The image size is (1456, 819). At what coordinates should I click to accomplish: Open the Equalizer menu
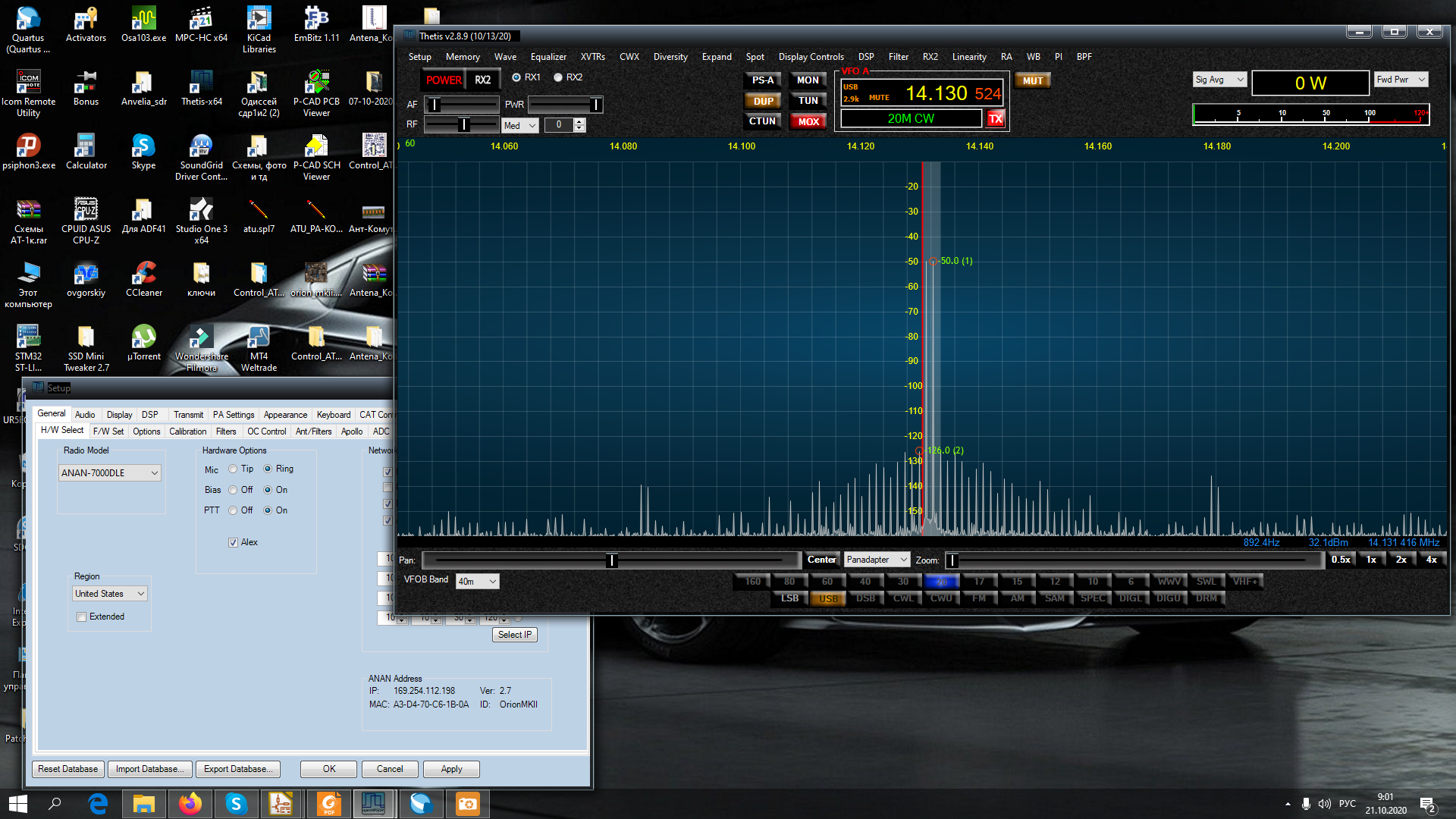(x=548, y=57)
